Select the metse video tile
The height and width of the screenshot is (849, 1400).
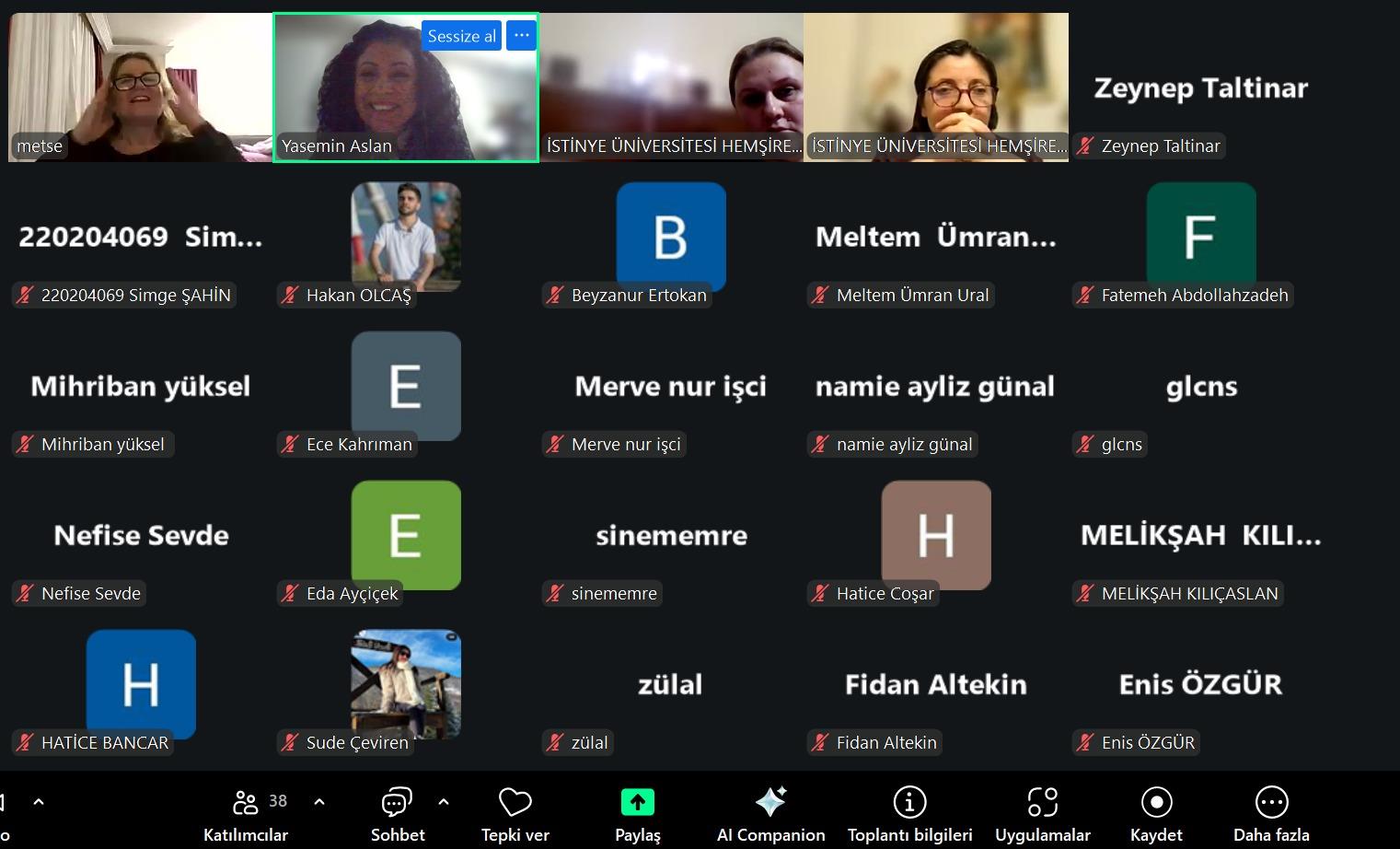click(140, 87)
